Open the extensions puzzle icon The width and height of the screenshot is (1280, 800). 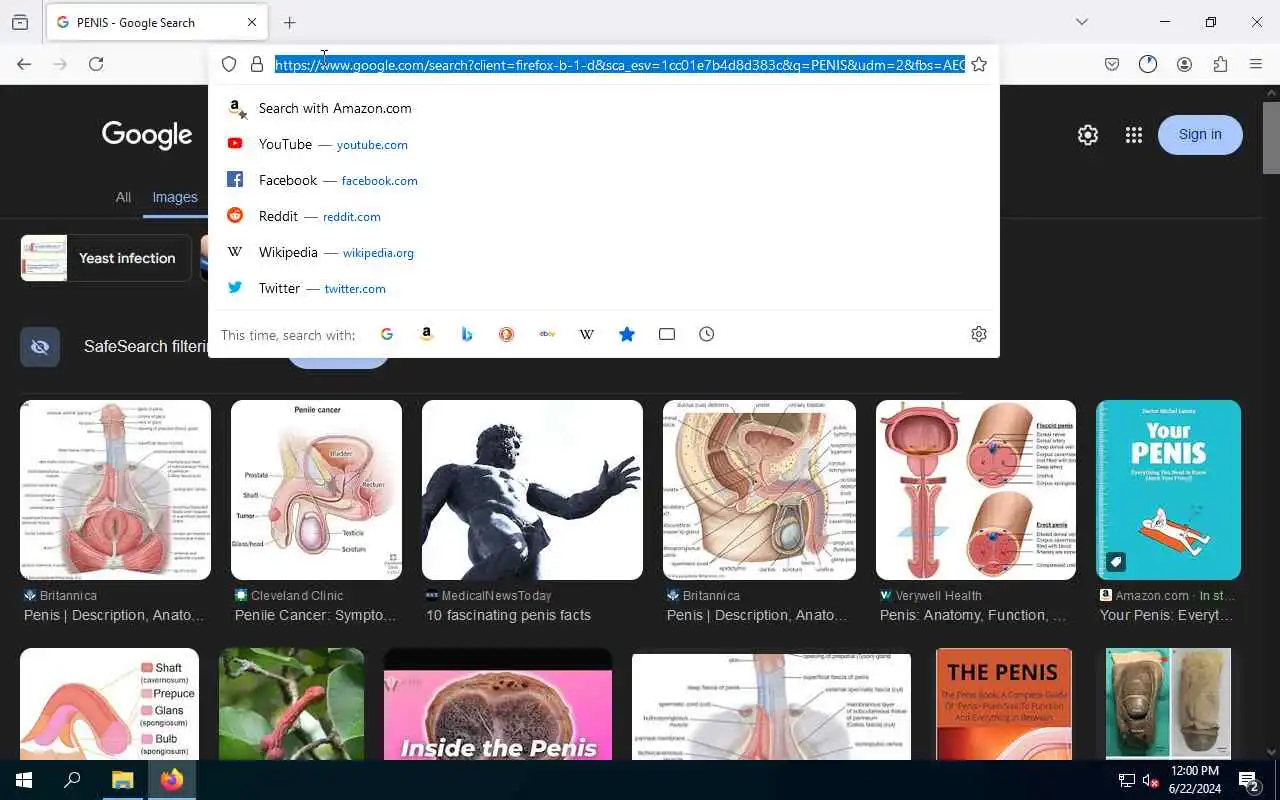point(1220,64)
